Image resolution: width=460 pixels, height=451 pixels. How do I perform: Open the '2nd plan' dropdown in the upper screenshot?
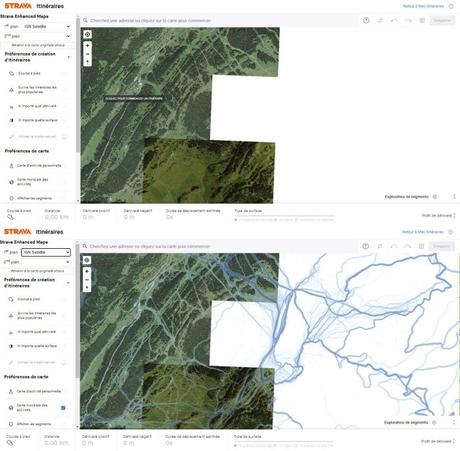point(47,36)
